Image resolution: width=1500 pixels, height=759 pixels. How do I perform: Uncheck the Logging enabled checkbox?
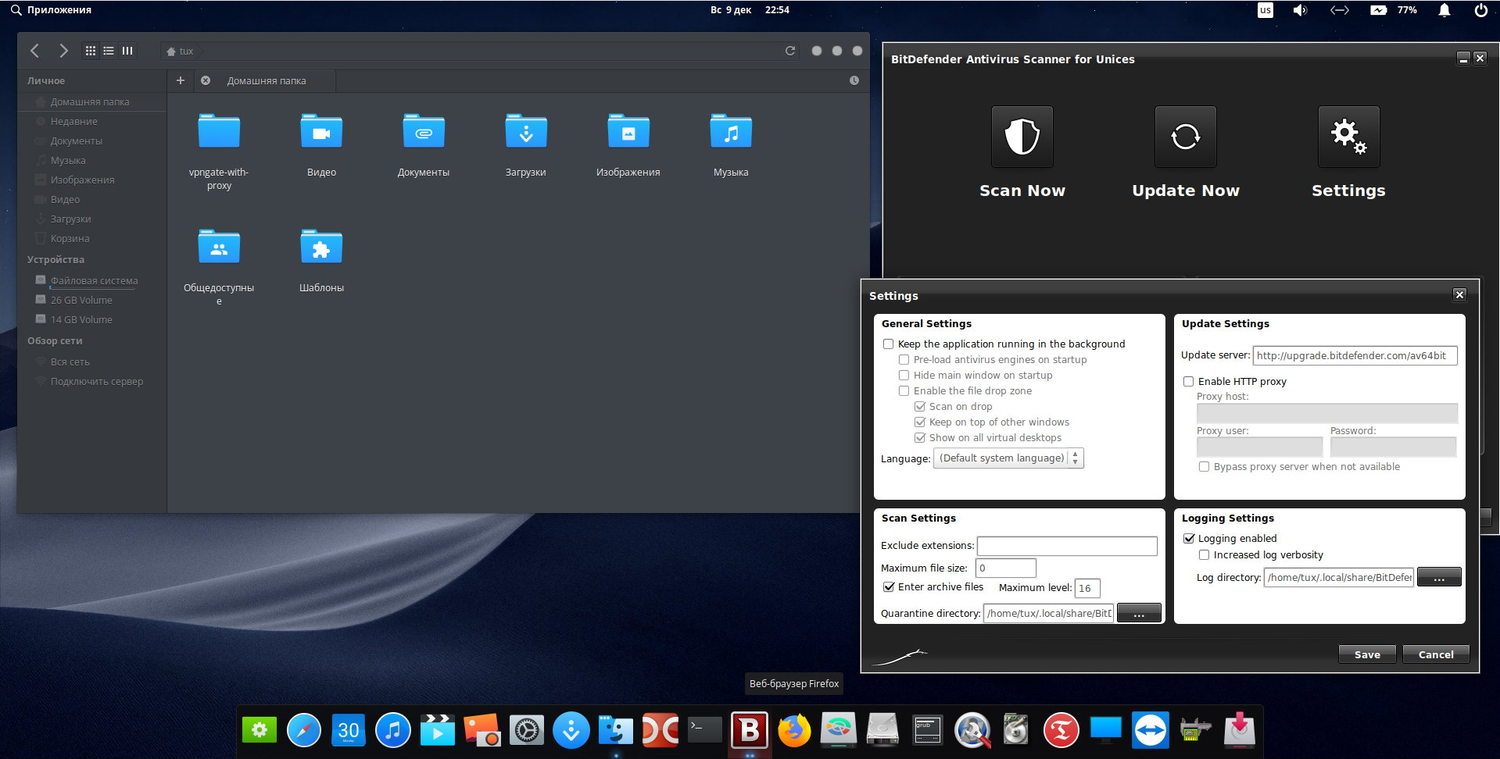(1189, 538)
